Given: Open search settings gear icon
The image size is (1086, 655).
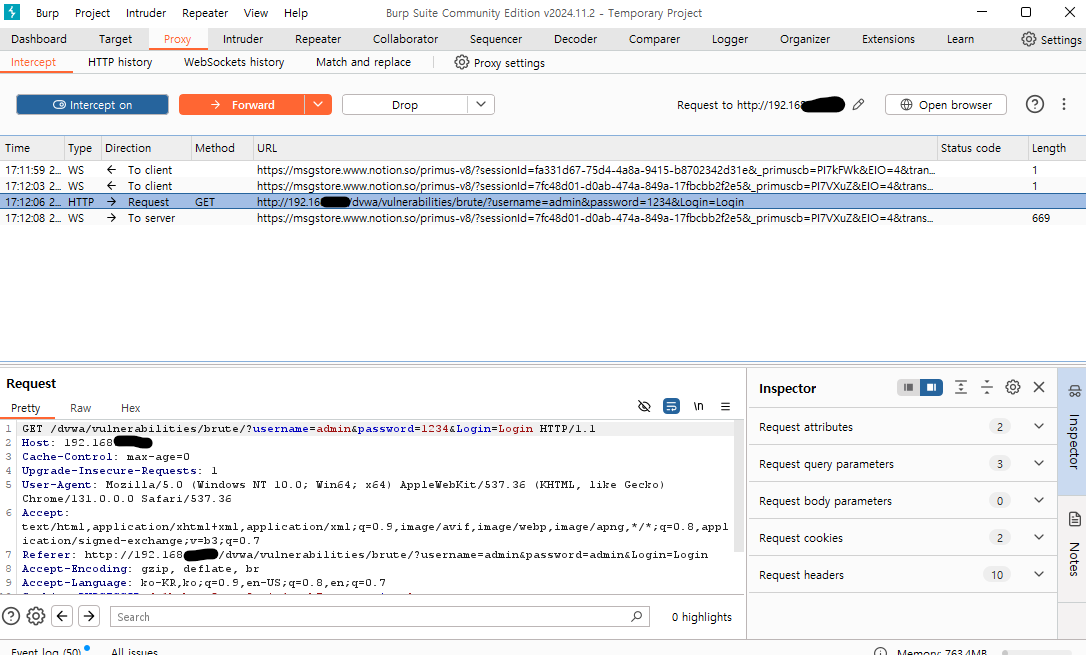Looking at the screenshot, I should click(36, 616).
